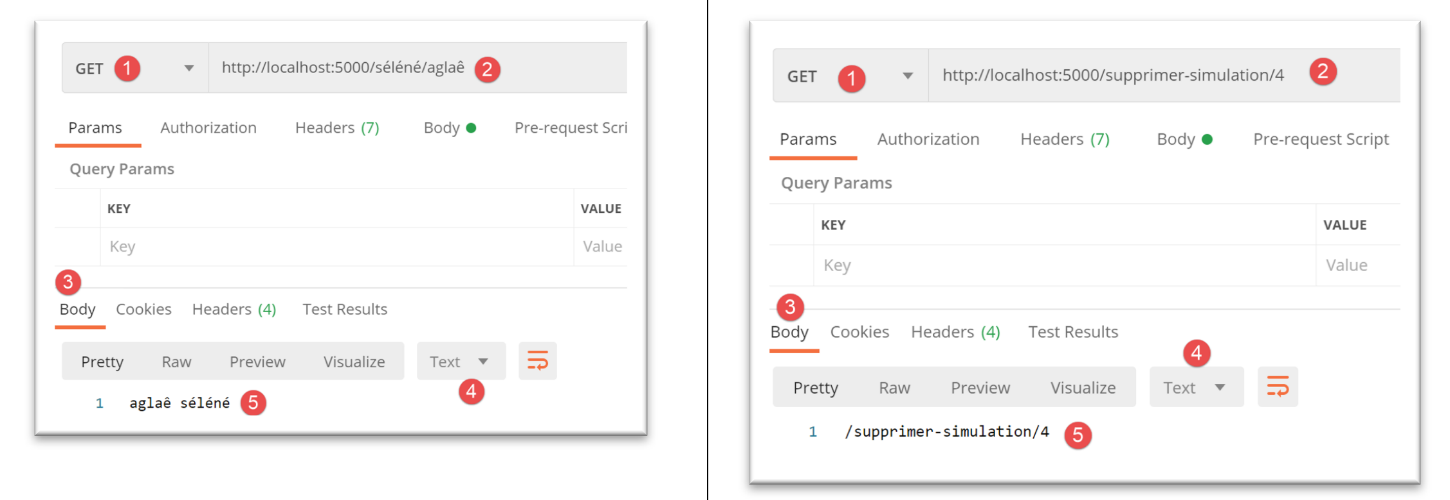The image size is (1450, 500).
Task: Open Cookies tab in the aglaê response
Action: [x=143, y=309]
